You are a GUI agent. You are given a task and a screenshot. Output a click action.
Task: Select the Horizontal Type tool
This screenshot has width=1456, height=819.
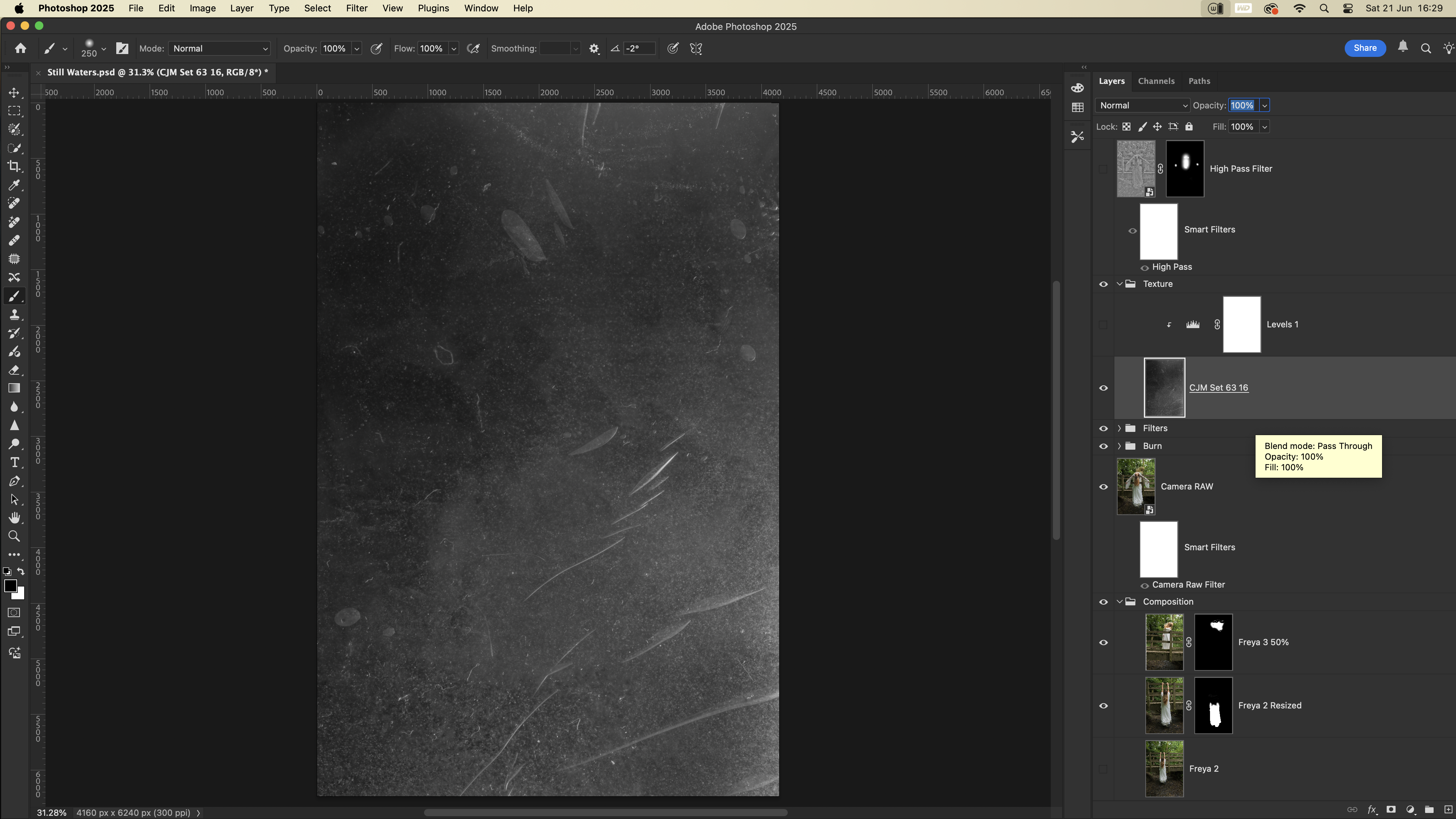coord(14,462)
